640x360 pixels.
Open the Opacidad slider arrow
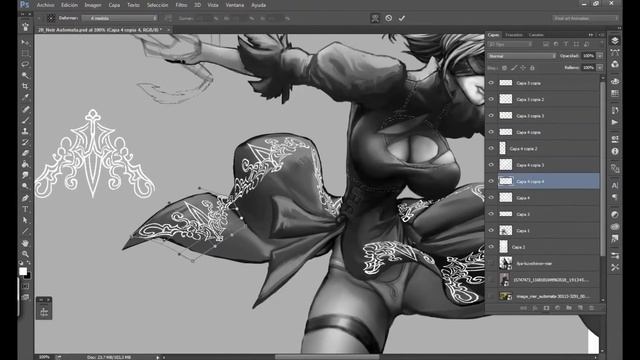tap(600, 56)
